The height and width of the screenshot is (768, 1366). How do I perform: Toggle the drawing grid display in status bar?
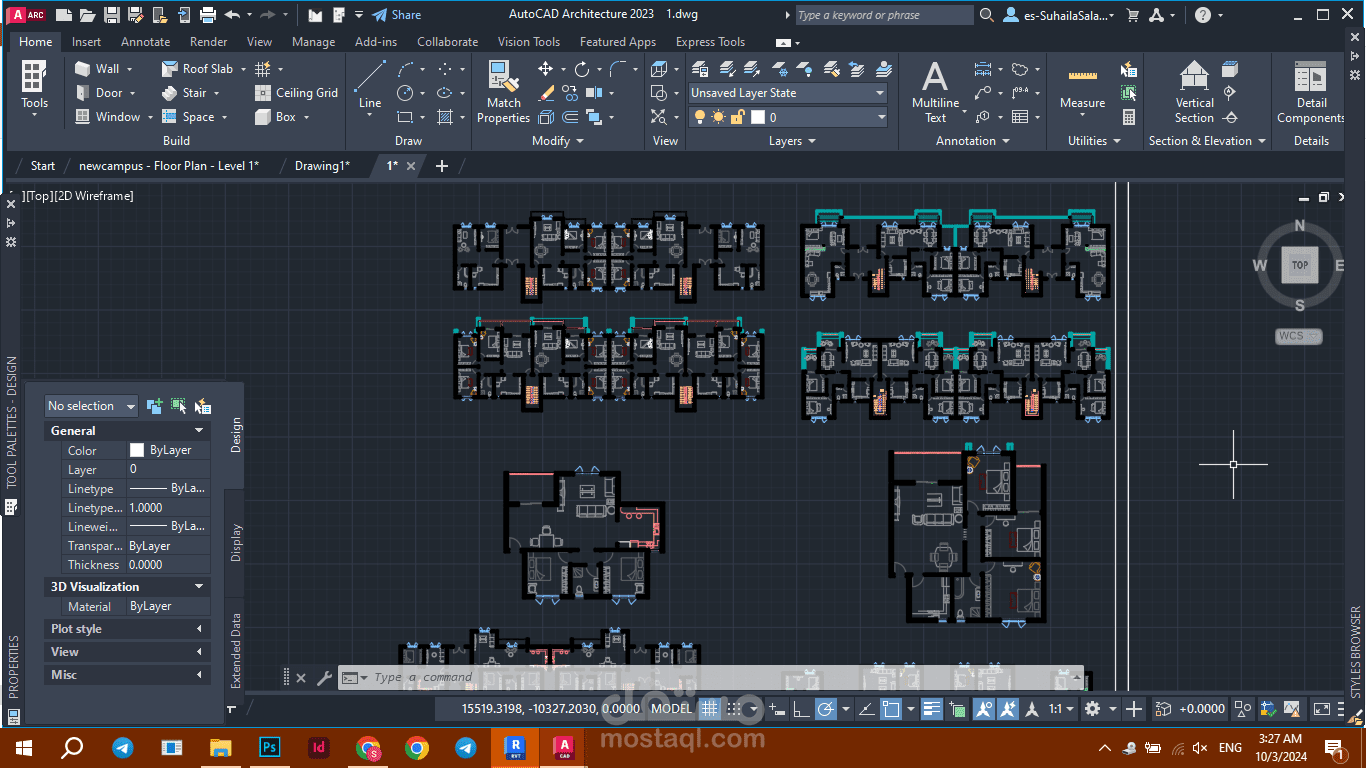pyautogui.click(x=710, y=709)
